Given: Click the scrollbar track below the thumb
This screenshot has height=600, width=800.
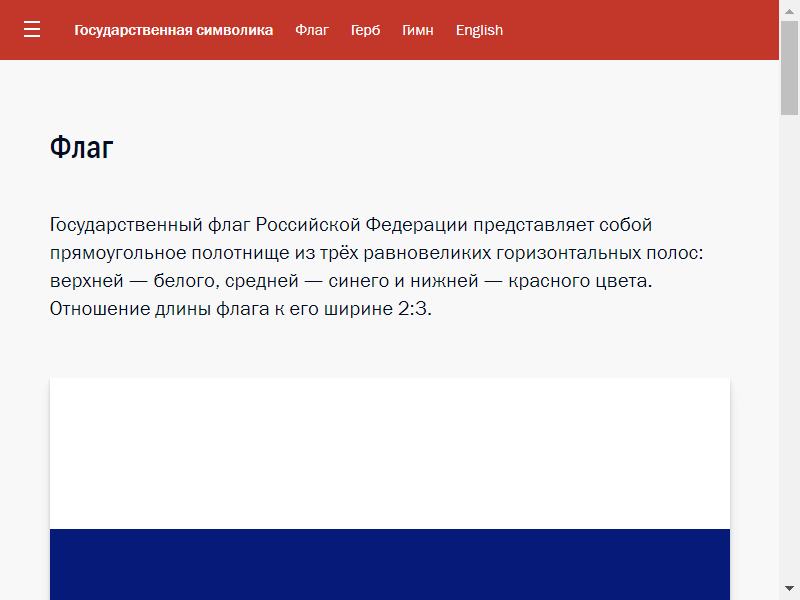Looking at the screenshot, I should point(789,350).
